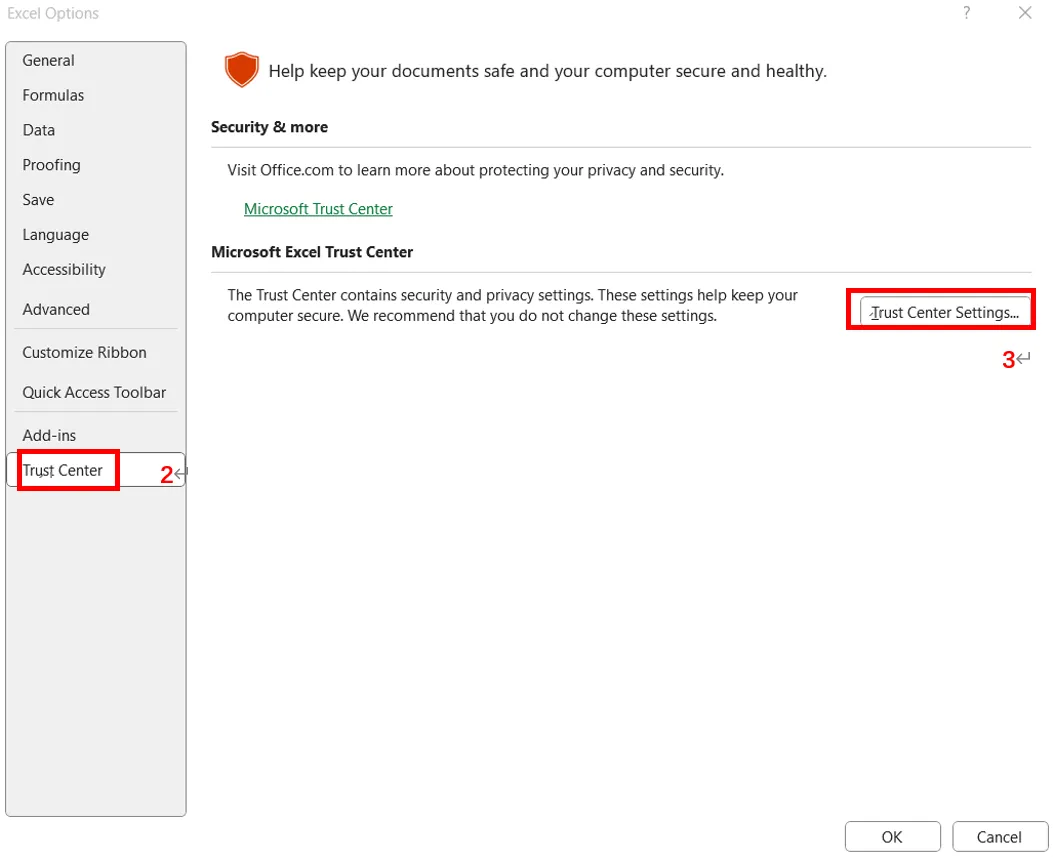The width and height of the screenshot is (1053, 857).
Task: Open the Save options category
Action: [39, 200]
